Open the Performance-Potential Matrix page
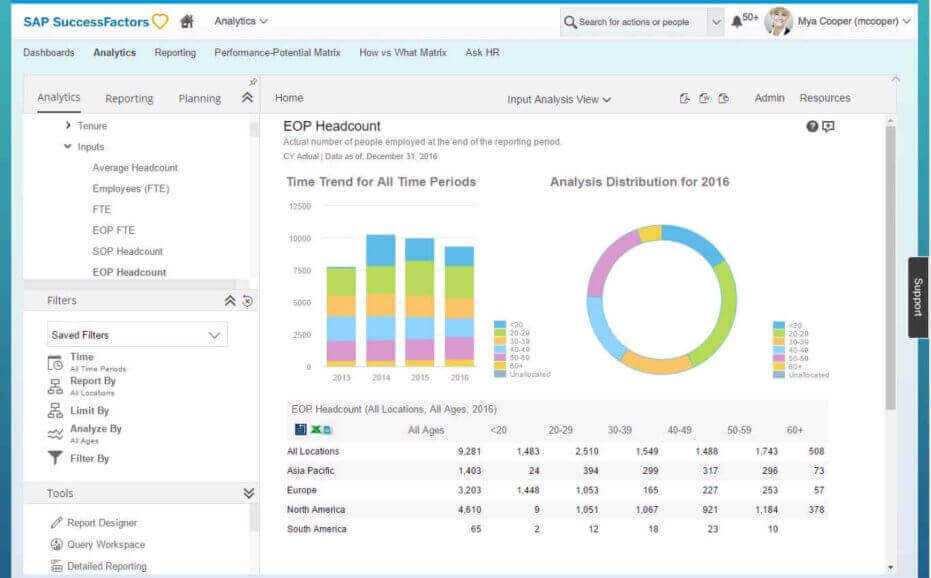 pos(277,53)
